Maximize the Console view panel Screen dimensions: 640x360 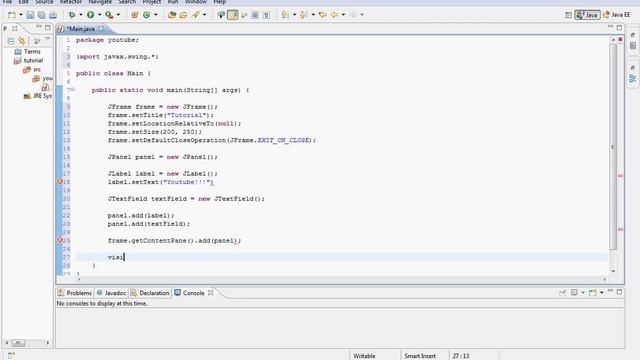619,292
